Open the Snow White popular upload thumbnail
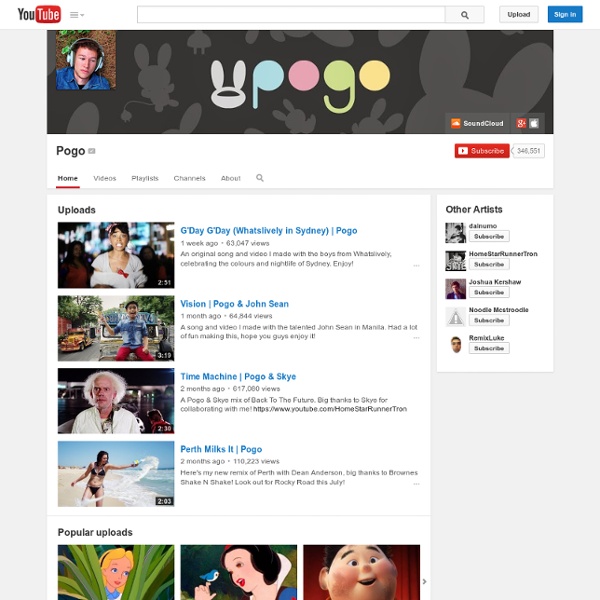600x600 pixels. pyautogui.click(x=238, y=572)
